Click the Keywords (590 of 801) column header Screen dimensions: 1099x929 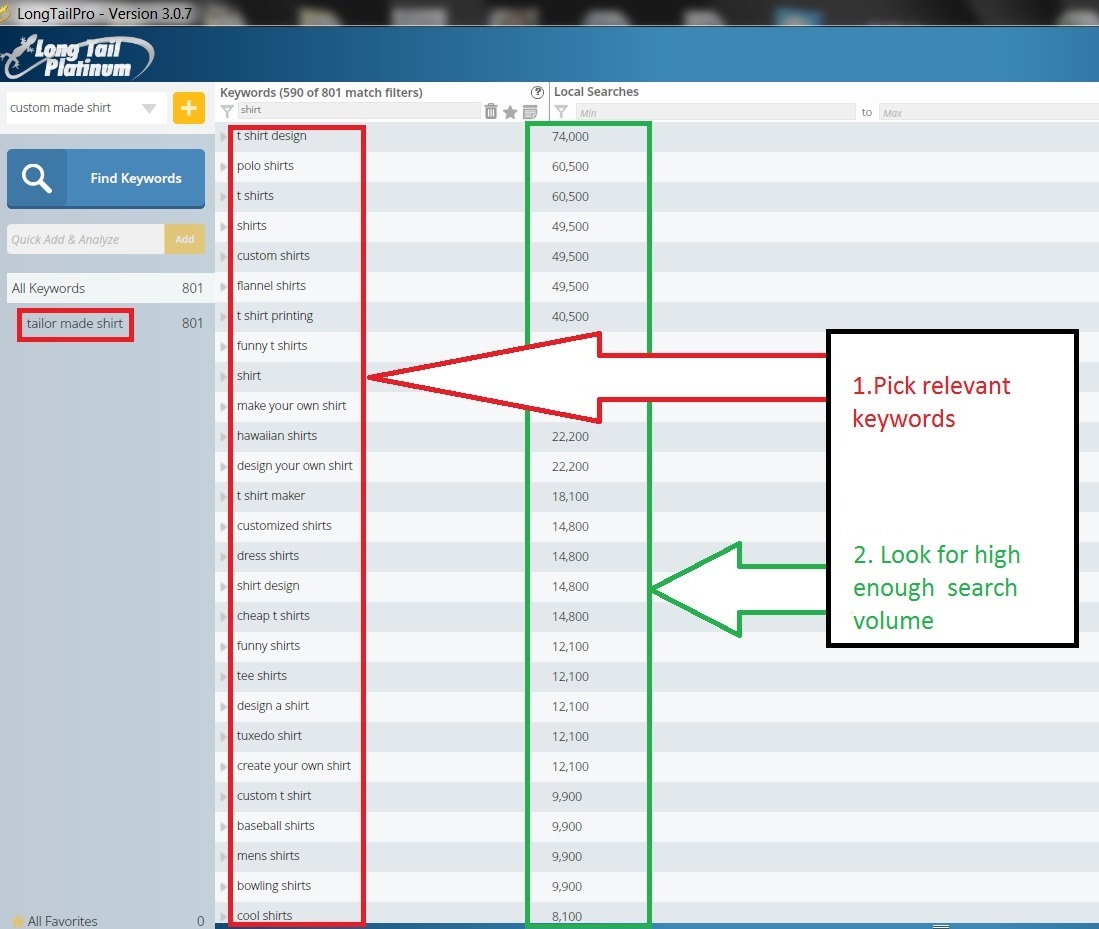coord(321,93)
